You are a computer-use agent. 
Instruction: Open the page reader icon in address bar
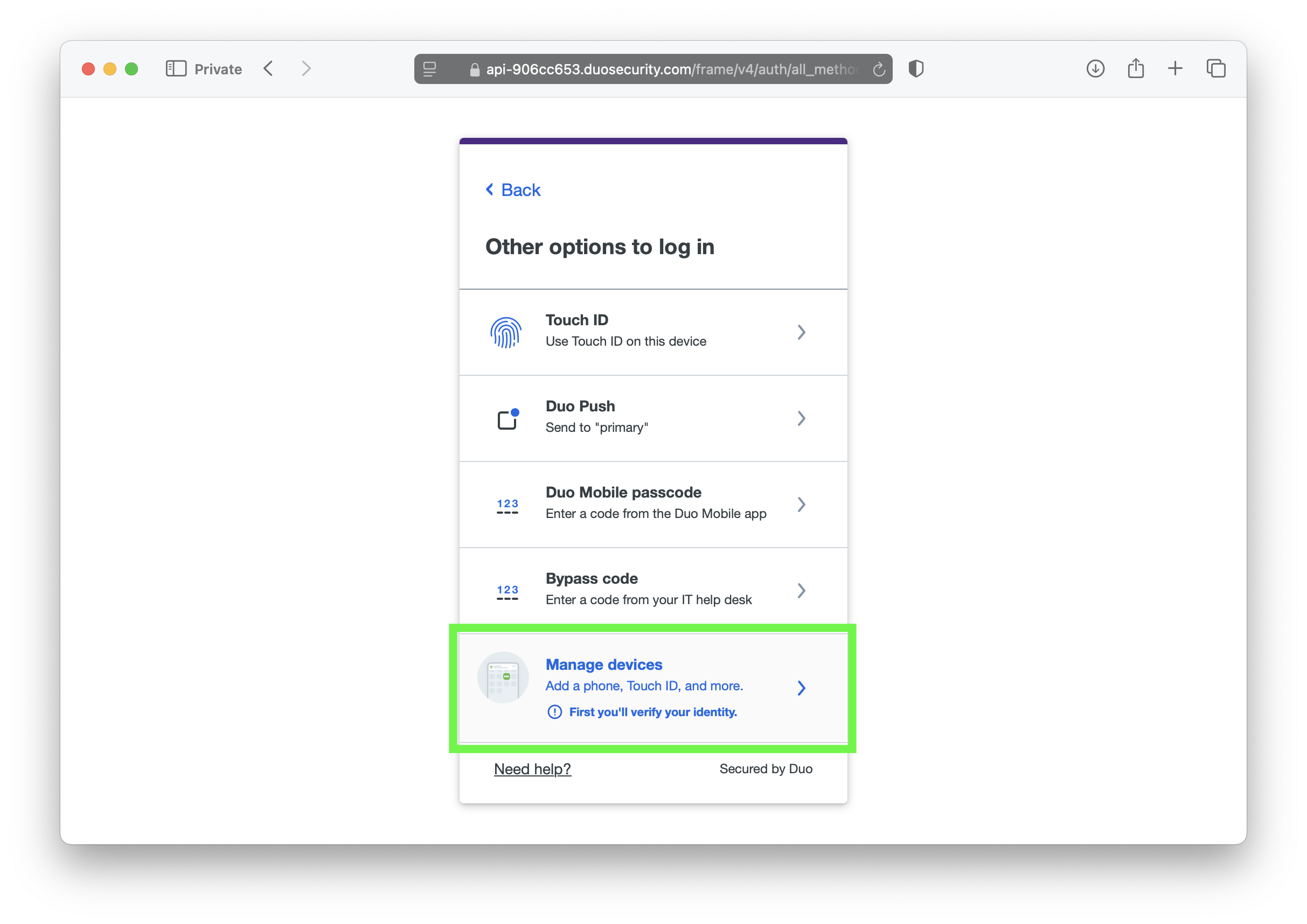point(430,69)
